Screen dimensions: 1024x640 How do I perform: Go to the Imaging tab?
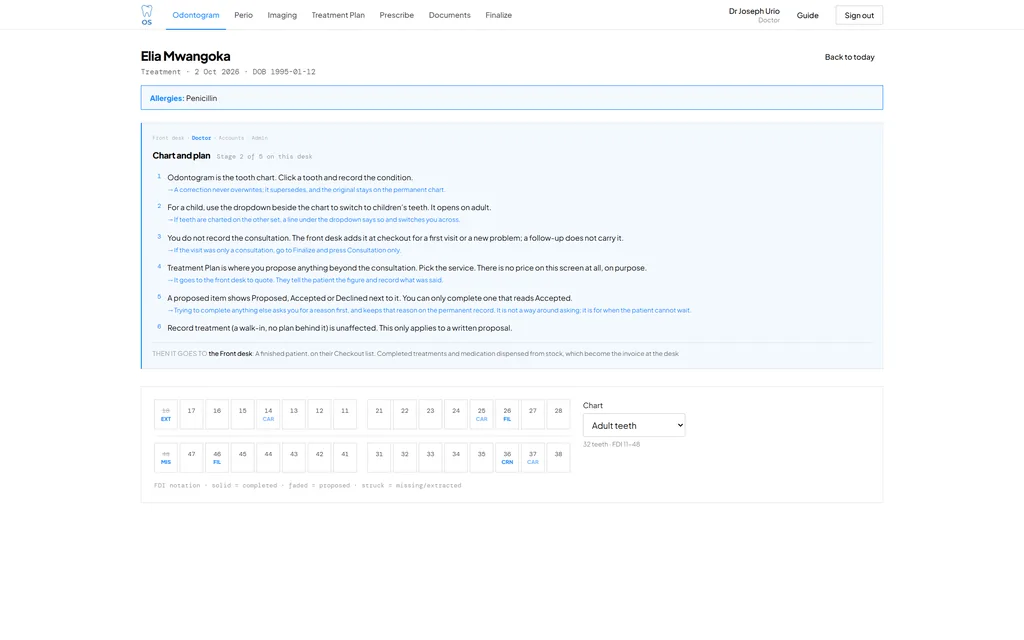point(282,15)
